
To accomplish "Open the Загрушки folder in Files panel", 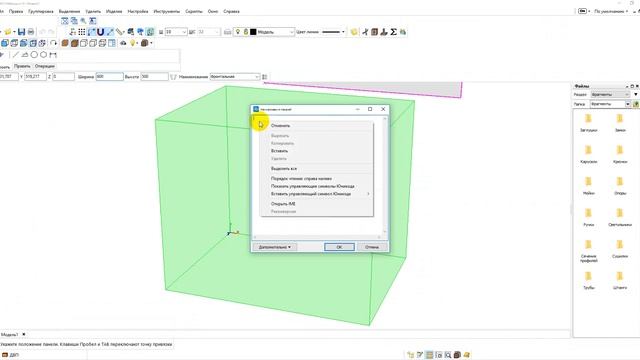I will 588,123.
